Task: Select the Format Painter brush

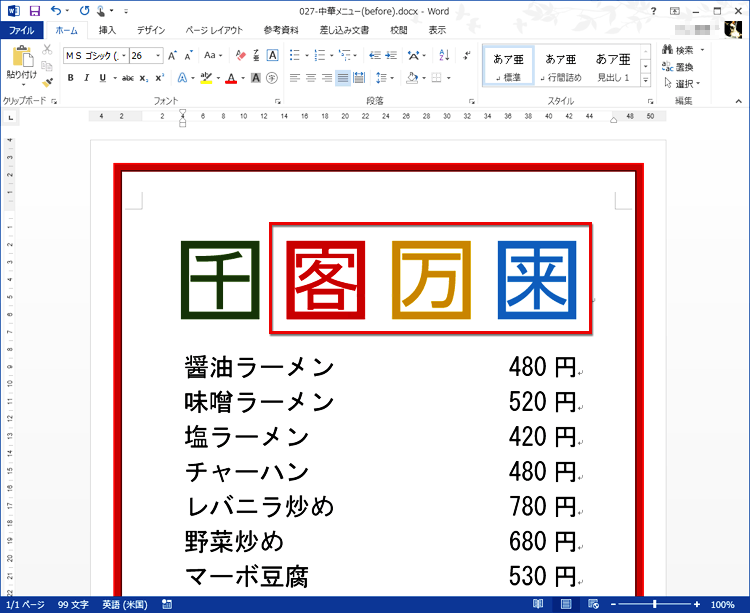Action: 47,83
